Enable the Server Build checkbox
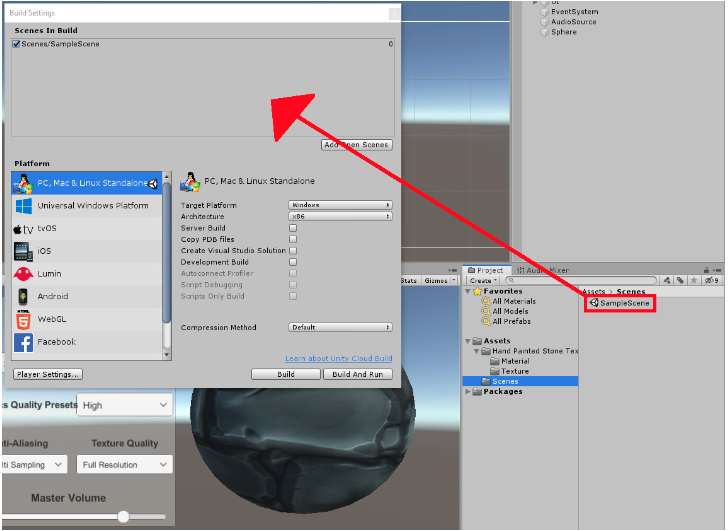The width and height of the screenshot is (728, 531). click(293, 228)
